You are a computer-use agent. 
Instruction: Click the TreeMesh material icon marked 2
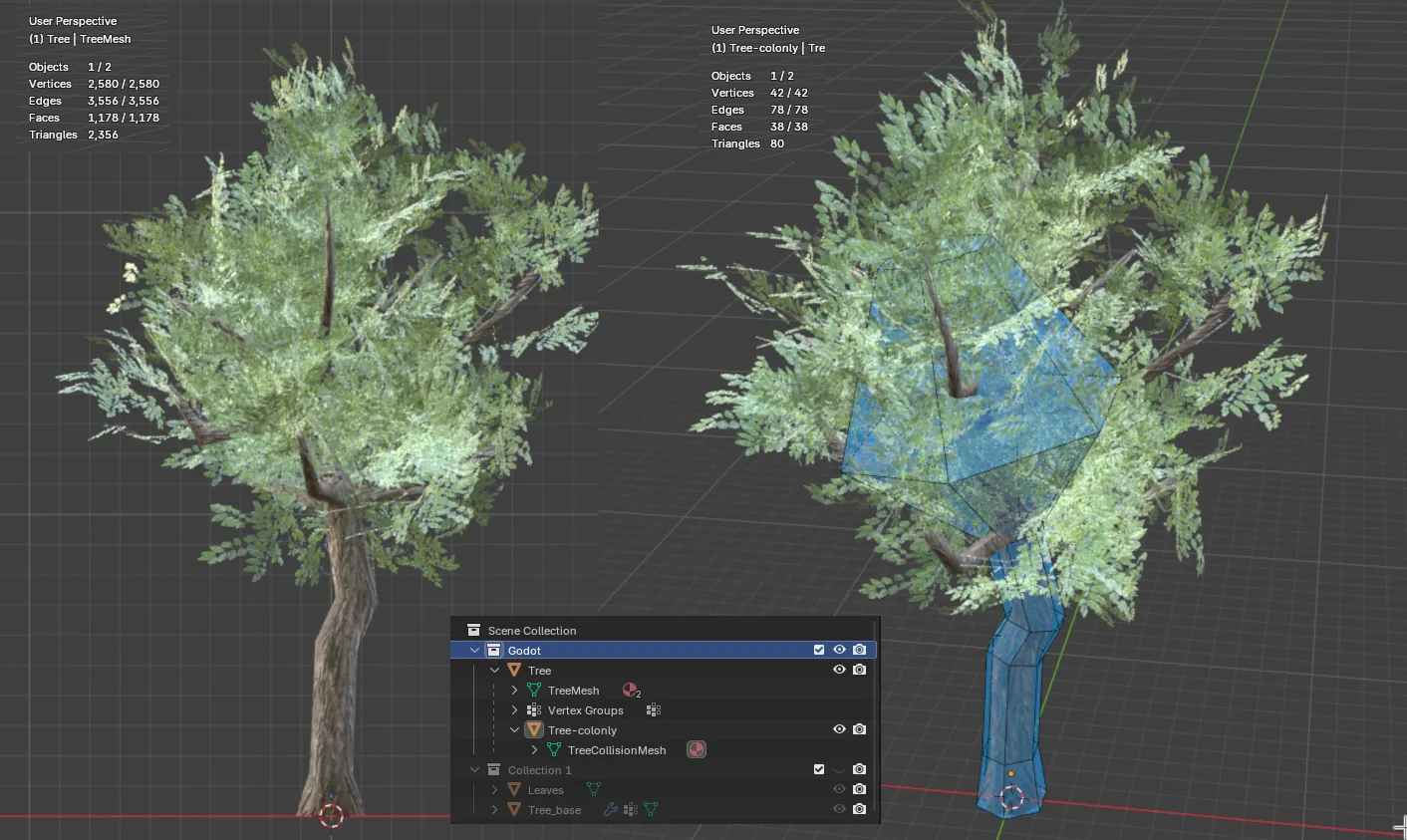coord(631,690)
